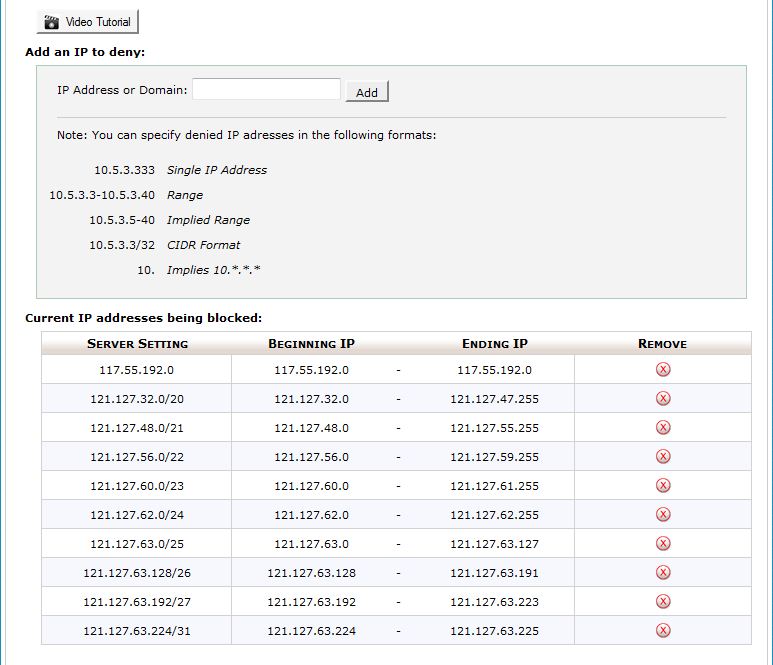
Task: Delete the 121.127.63.224/31 entry
Action: pyautogui.click(x=662, y=631)
